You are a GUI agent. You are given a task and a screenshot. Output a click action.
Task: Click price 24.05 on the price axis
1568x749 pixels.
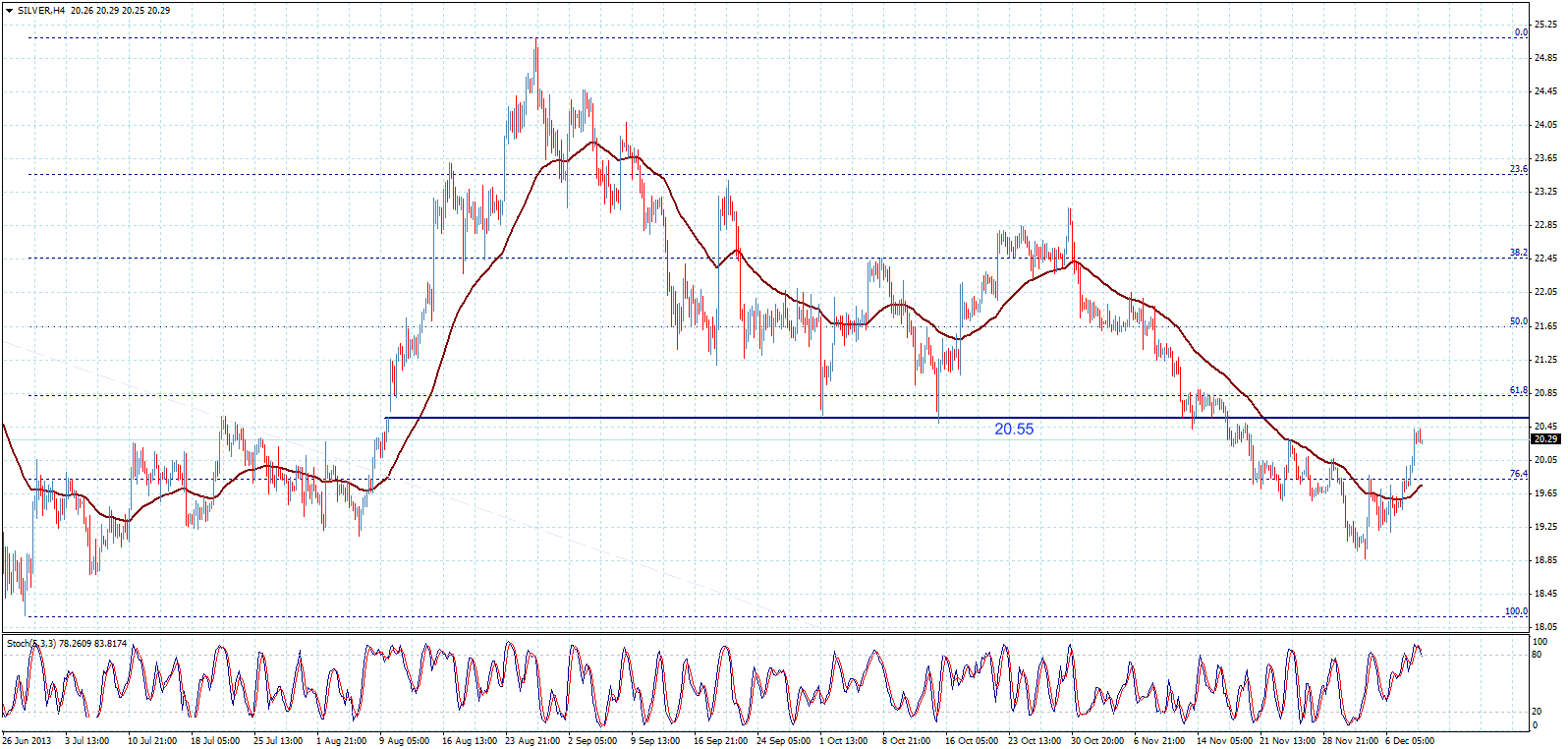coord(1545,125)
